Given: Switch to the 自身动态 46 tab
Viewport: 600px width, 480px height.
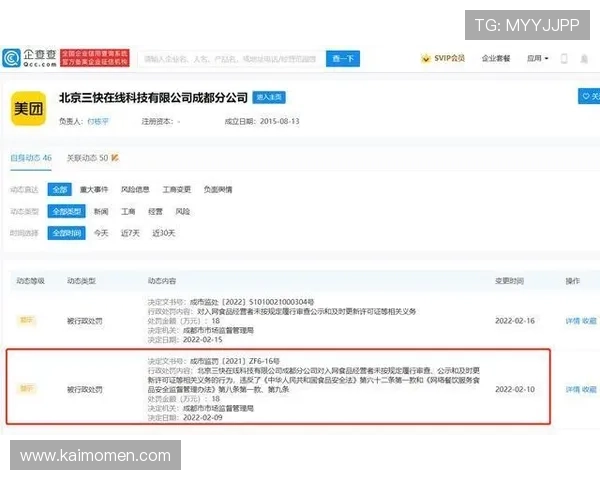Looking at the screenshot, I should click(x=31, y=158).
